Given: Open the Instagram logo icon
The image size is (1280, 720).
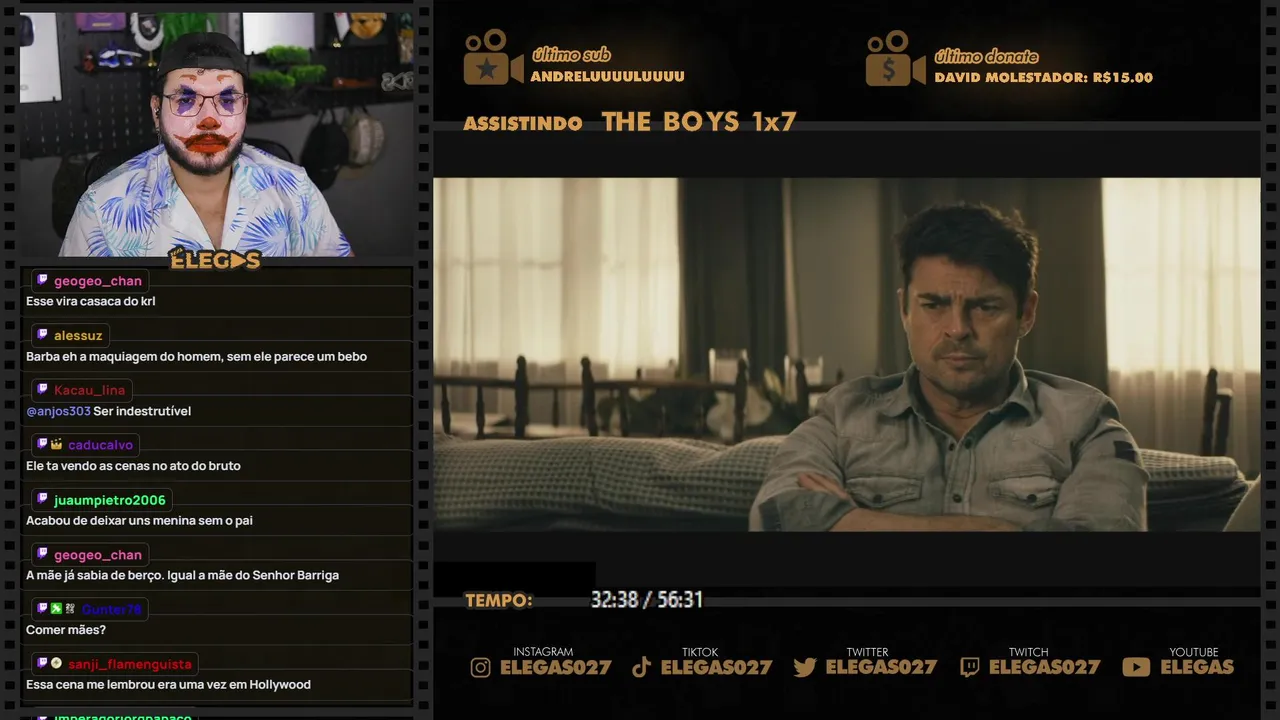Looking at the screenshot, I should pyautogui.click(x=481, y=667).
